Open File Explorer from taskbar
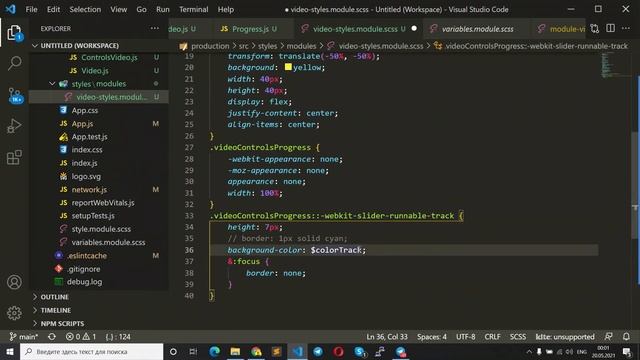 point(236,351)
